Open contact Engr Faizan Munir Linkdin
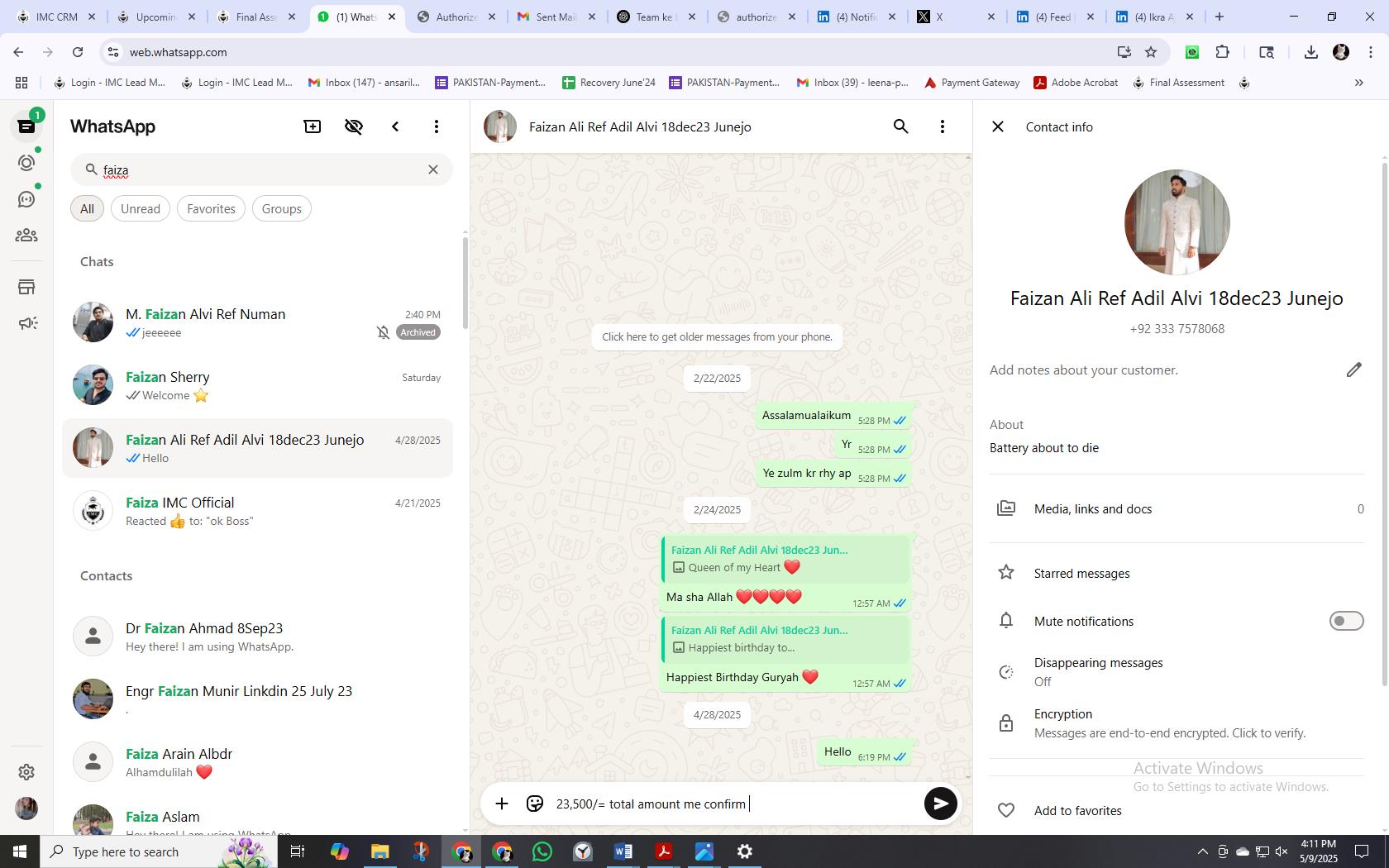This screenshot has width=1389, height=868. (x=257, y=699)
